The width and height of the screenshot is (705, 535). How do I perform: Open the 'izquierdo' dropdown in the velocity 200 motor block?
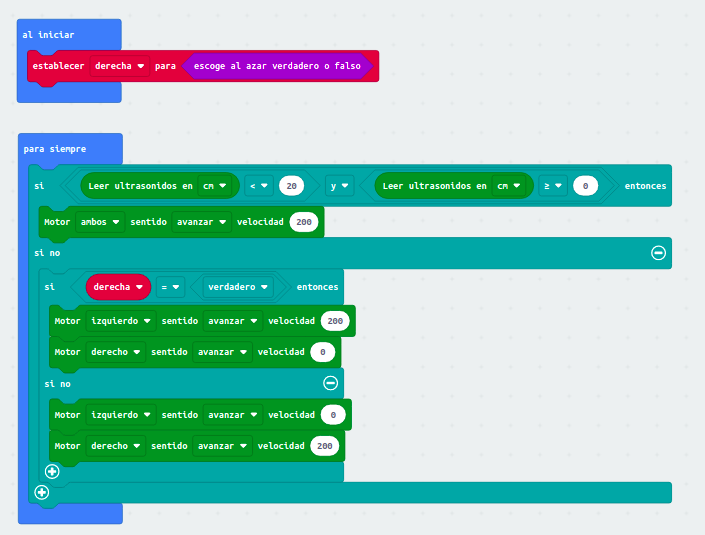[x=121, y=321]
